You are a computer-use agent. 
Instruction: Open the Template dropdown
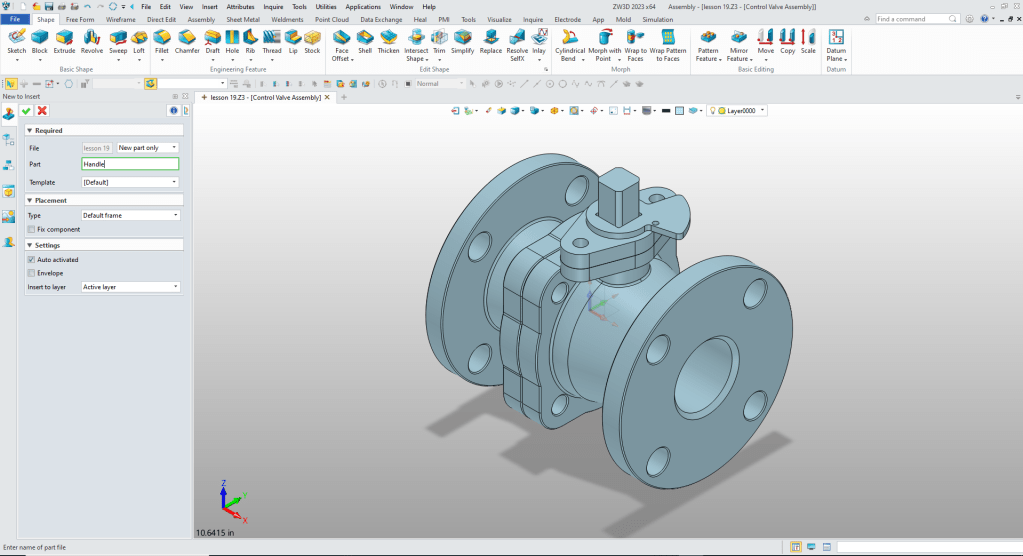pos(130,182)
